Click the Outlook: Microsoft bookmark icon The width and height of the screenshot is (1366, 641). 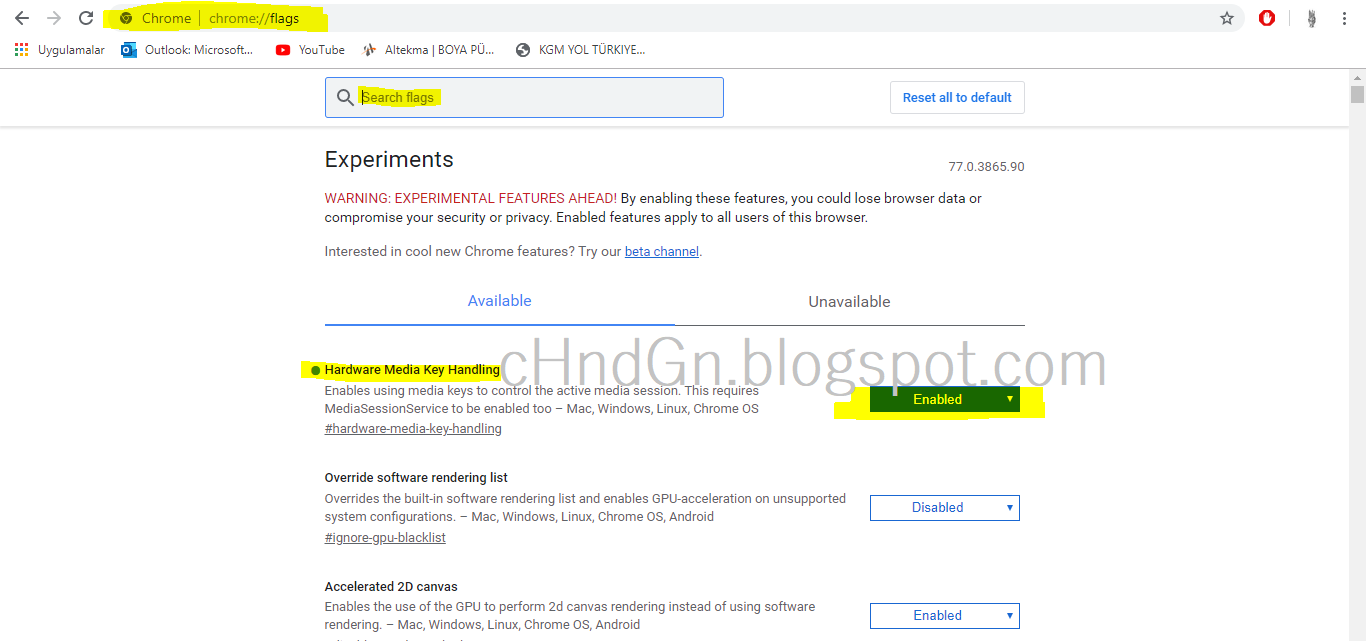(x=128, y=49)
